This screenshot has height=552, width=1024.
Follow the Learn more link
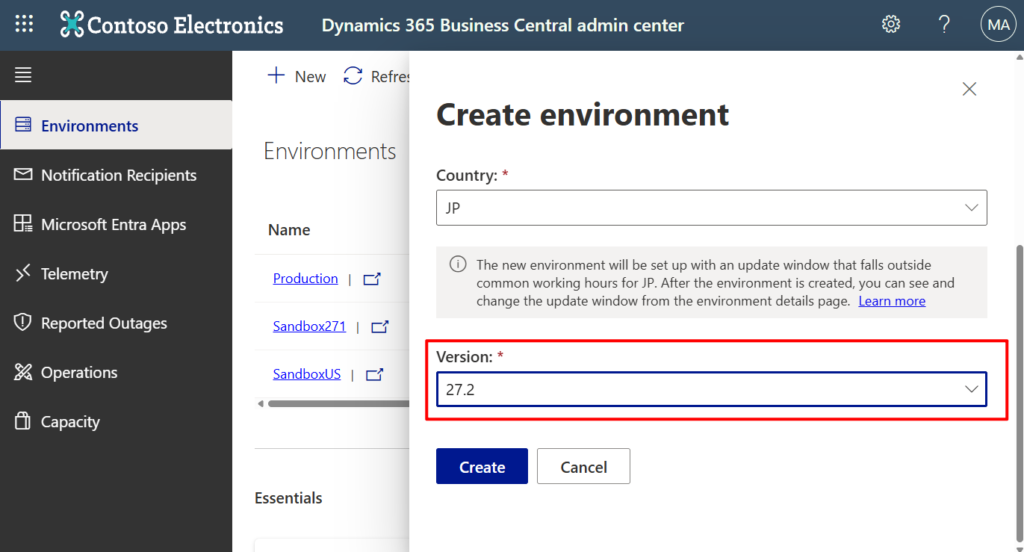click(891, 301)
